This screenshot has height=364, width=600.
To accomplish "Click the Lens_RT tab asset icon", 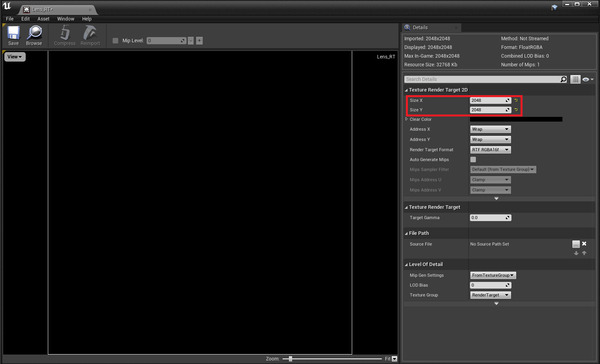I will (x=26, y=10).
